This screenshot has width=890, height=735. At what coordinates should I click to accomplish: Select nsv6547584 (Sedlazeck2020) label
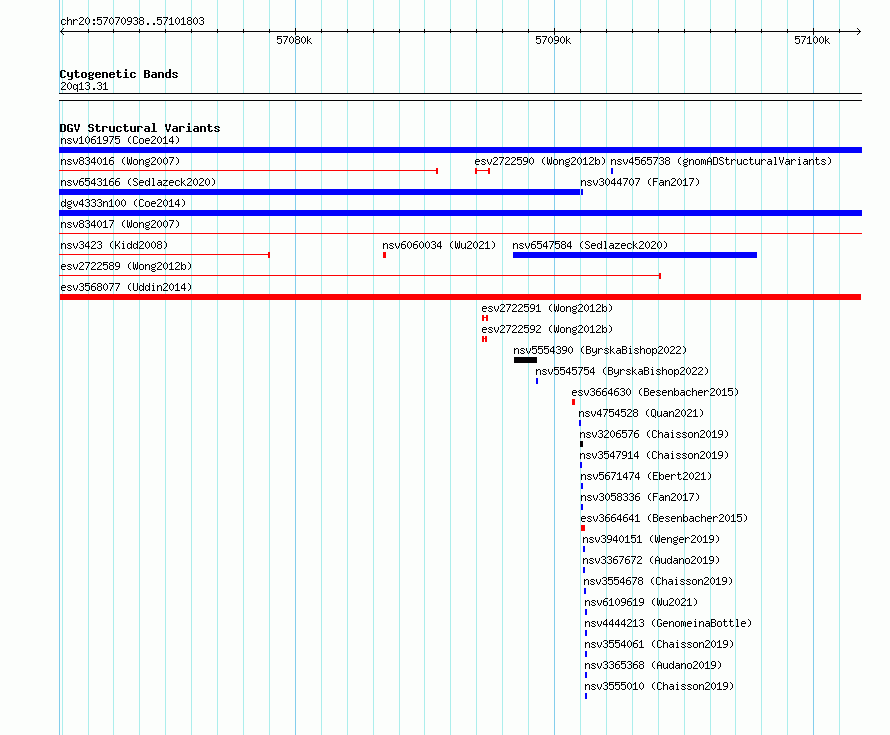590,245
